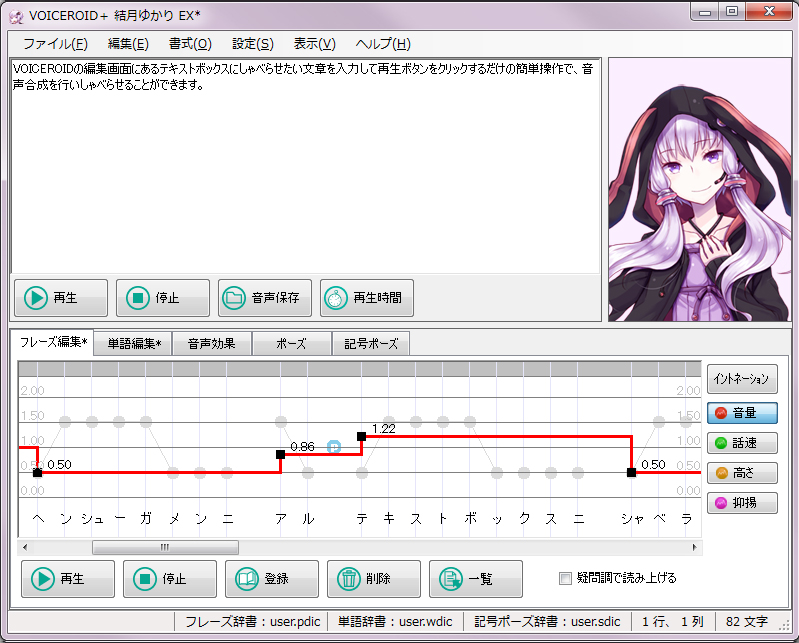The width and height of the screenshot is (799, 643).
Task: Register phrase with 登録 button
Action: pos(272,579)
